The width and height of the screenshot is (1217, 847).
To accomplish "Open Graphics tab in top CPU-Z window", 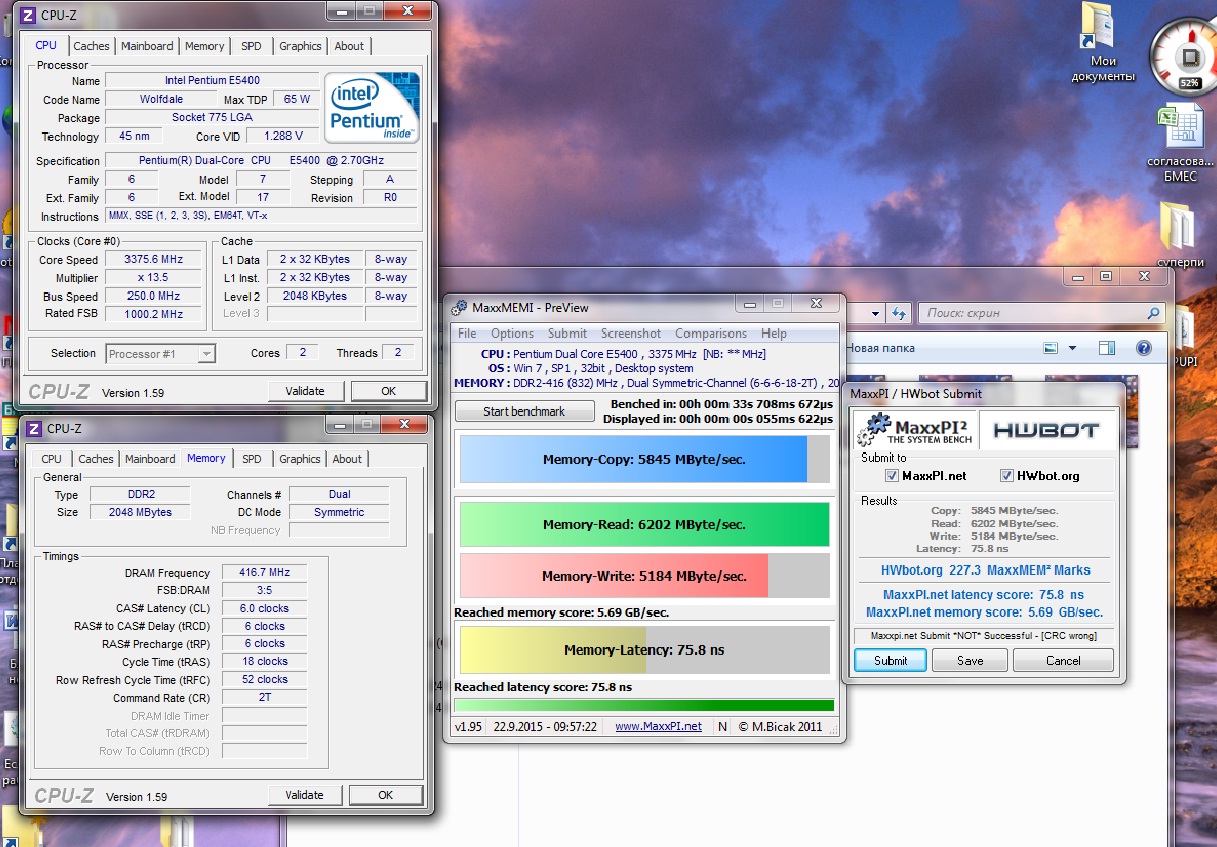I will 300,46.
